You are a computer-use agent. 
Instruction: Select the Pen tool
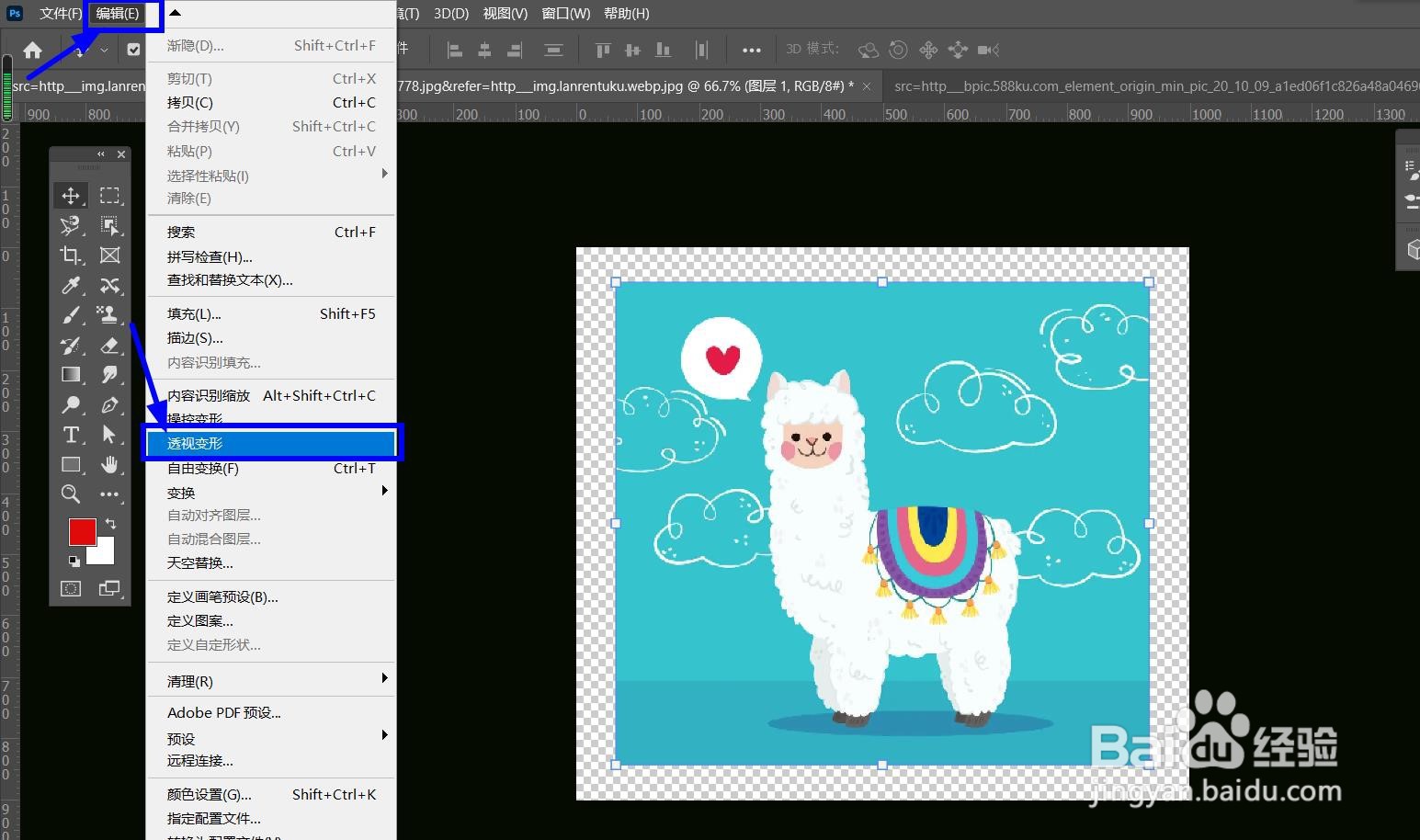tap(109, 404)
